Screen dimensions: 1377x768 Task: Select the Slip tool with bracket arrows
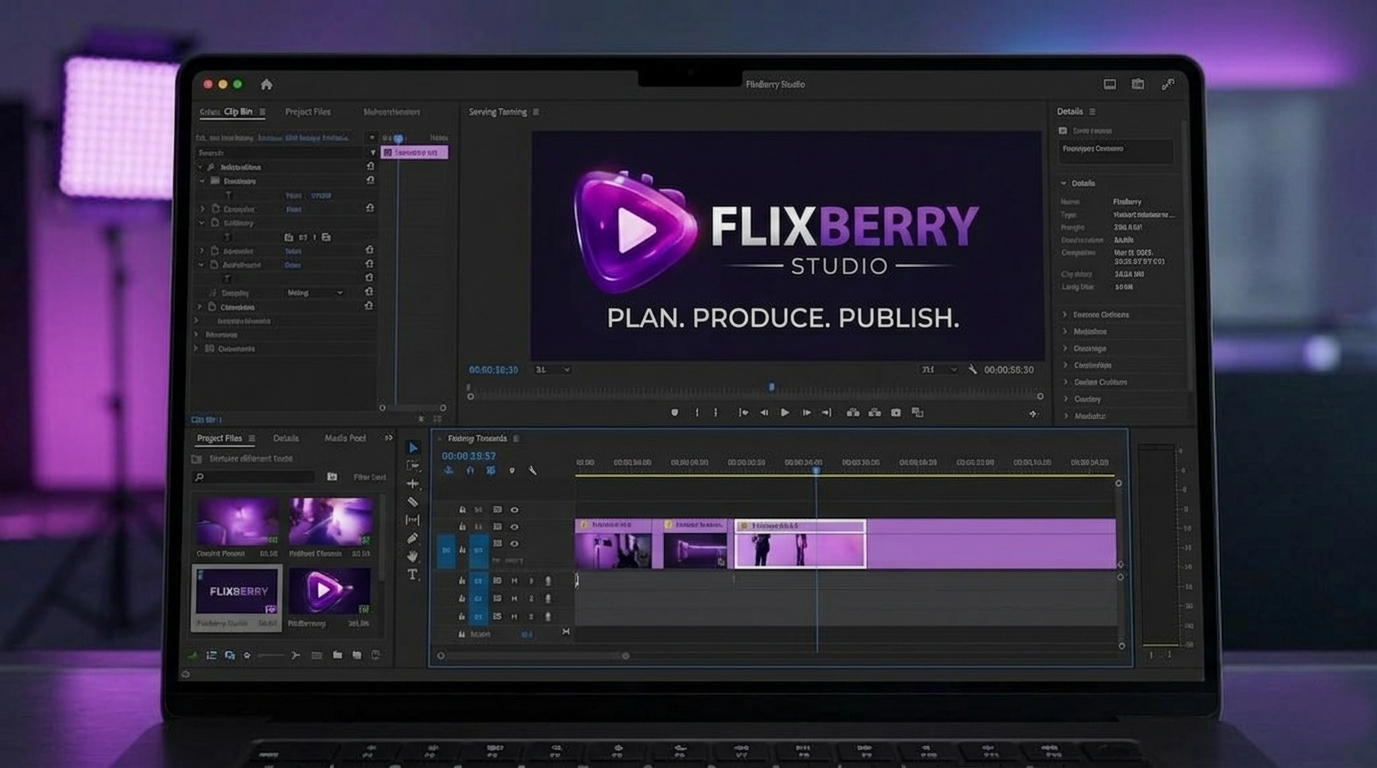[x=413, y=520]
